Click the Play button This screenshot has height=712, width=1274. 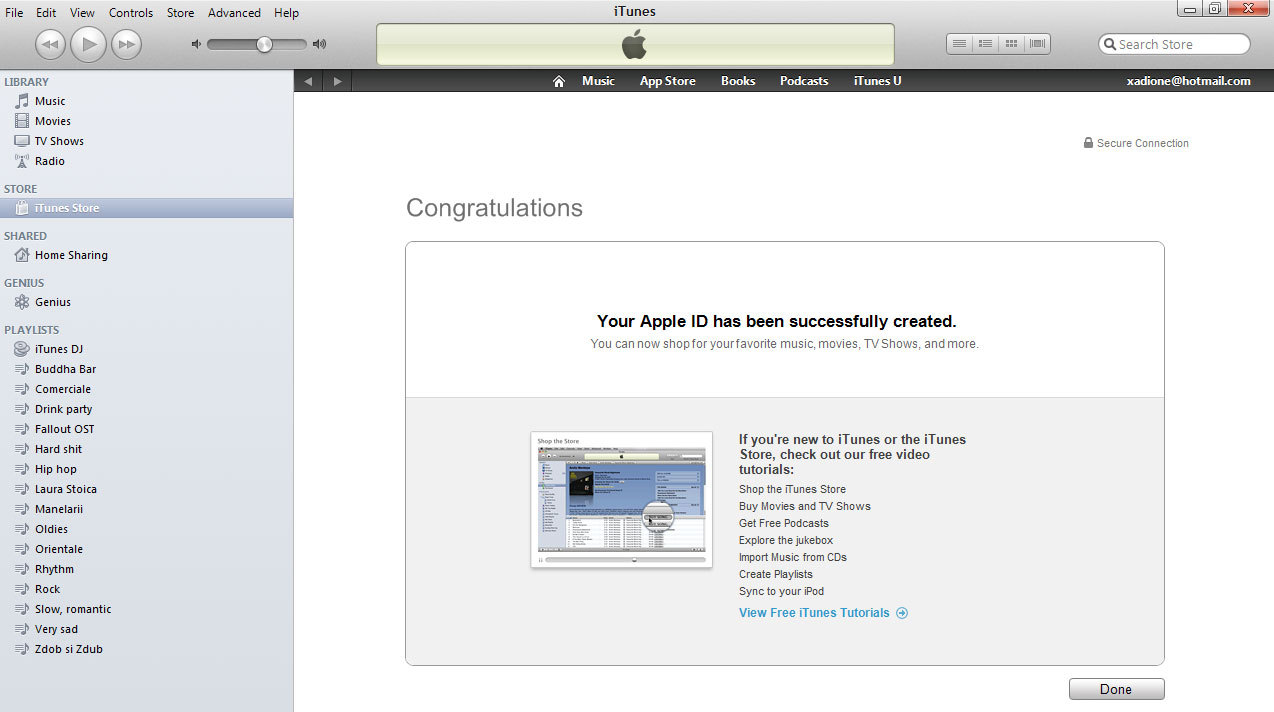point(88,44)
